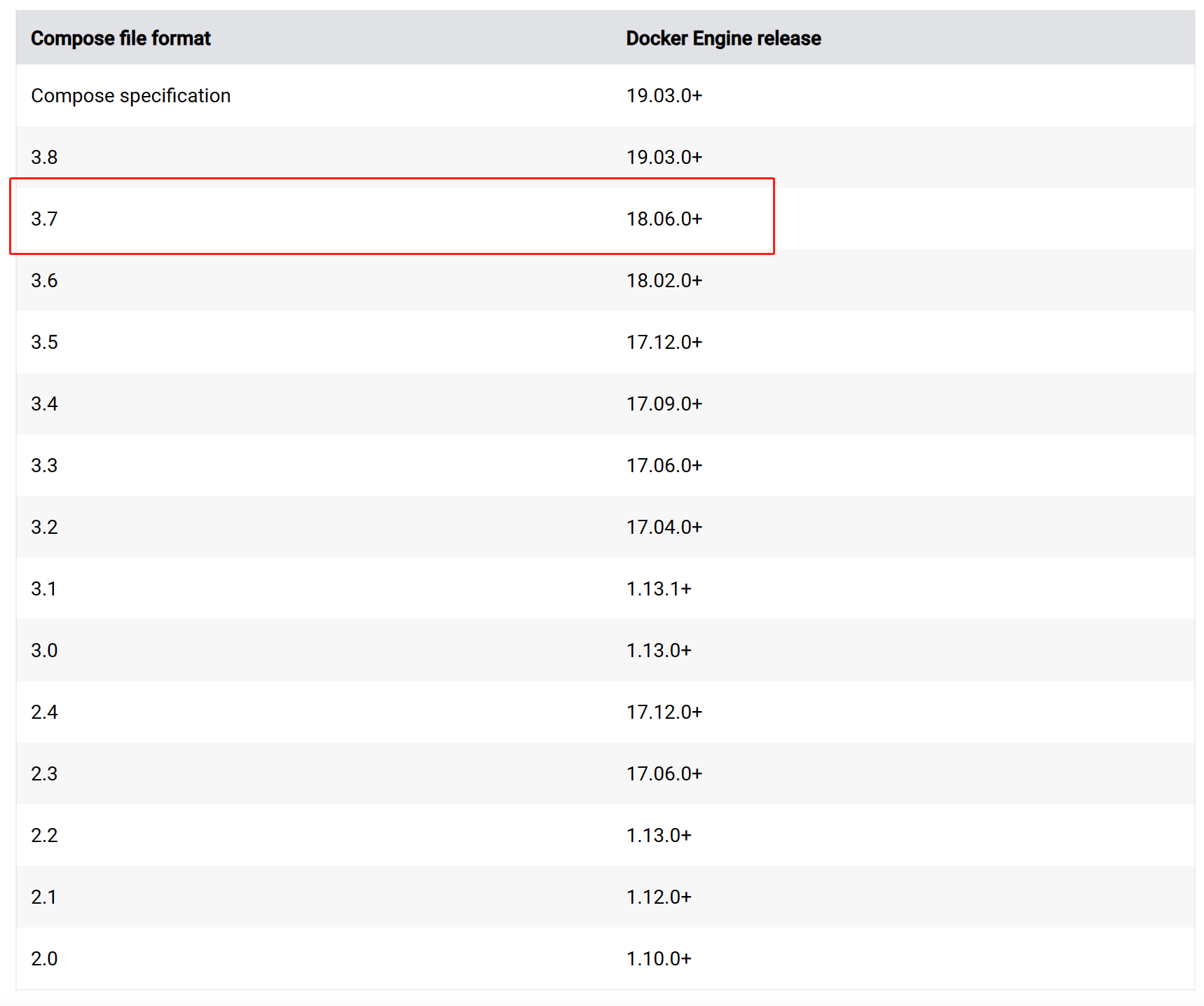The height and width of the screenshot is (1006, 1204).
Task: Click the 19.03.0+ release for format 3.8
Action: click(x=664, y=158)
